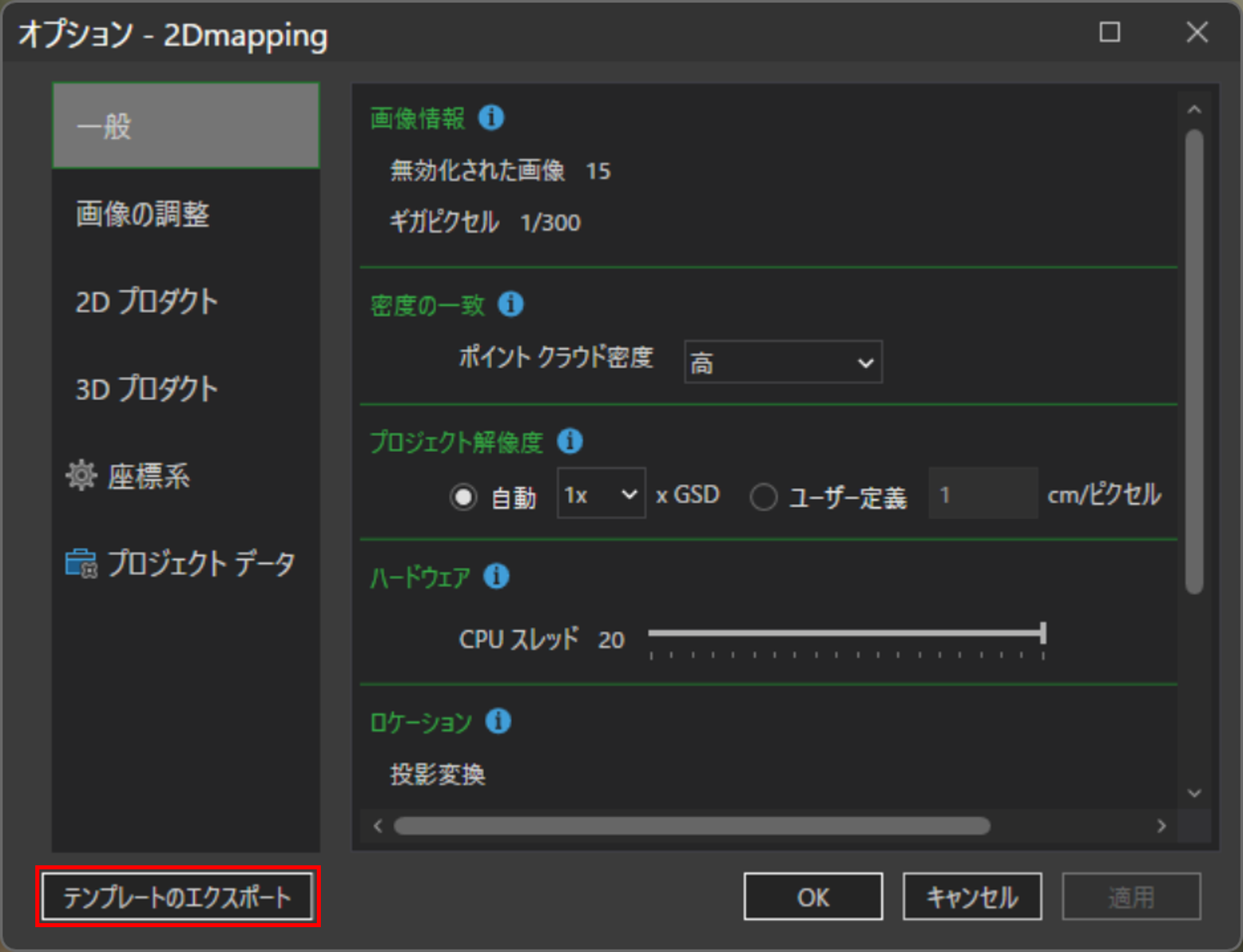Viewport: 1243px width, 952px height.
Task: Click info icon next to ロケーション
Action: tap(498, 721)
